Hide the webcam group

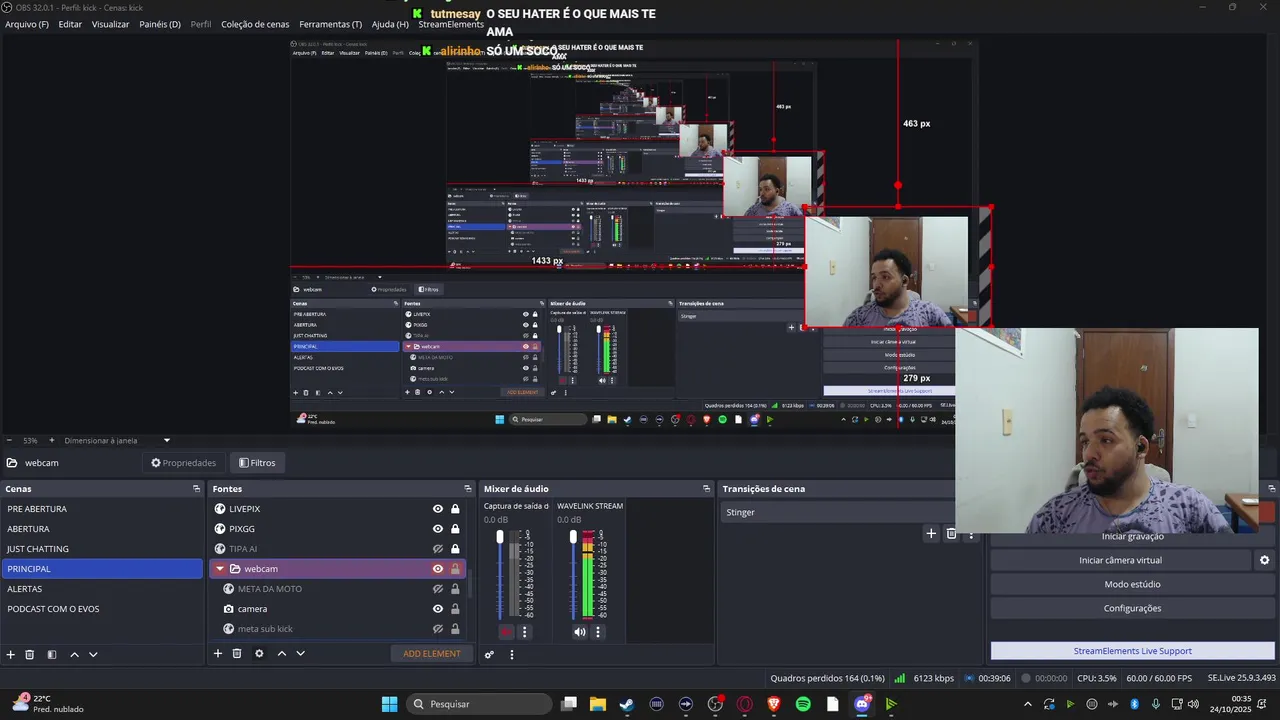437,569
